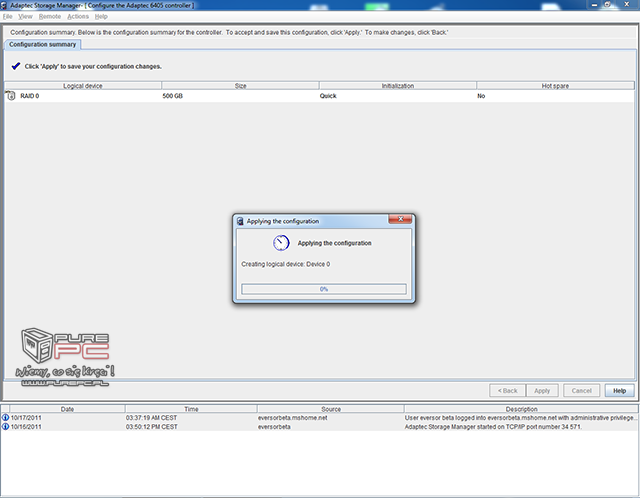Click the Quick initialization cell
This screenshot has width=640, height=498.
pos(328,96)
